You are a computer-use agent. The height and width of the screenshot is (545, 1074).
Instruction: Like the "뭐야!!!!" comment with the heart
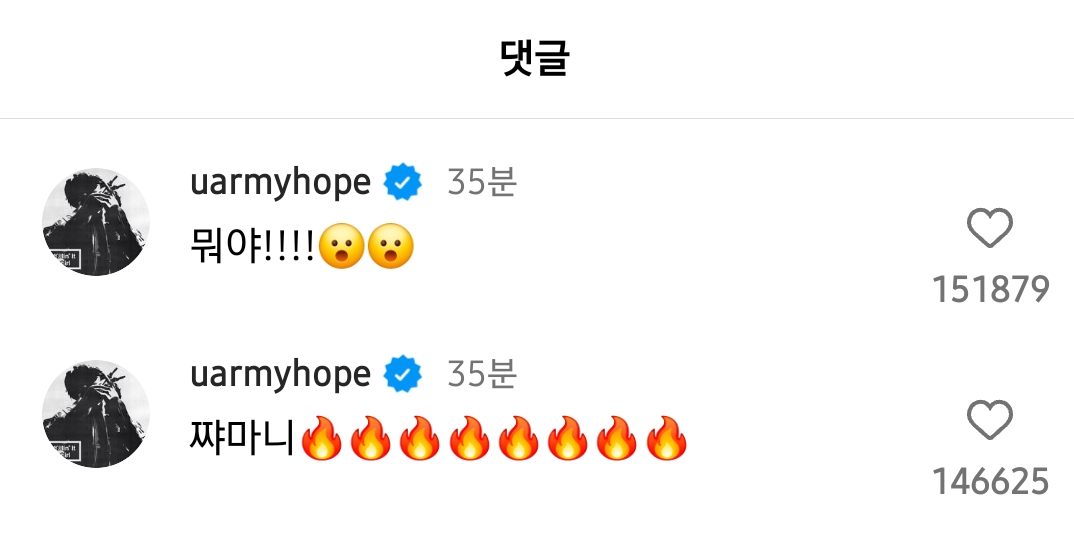coord(990,228)
